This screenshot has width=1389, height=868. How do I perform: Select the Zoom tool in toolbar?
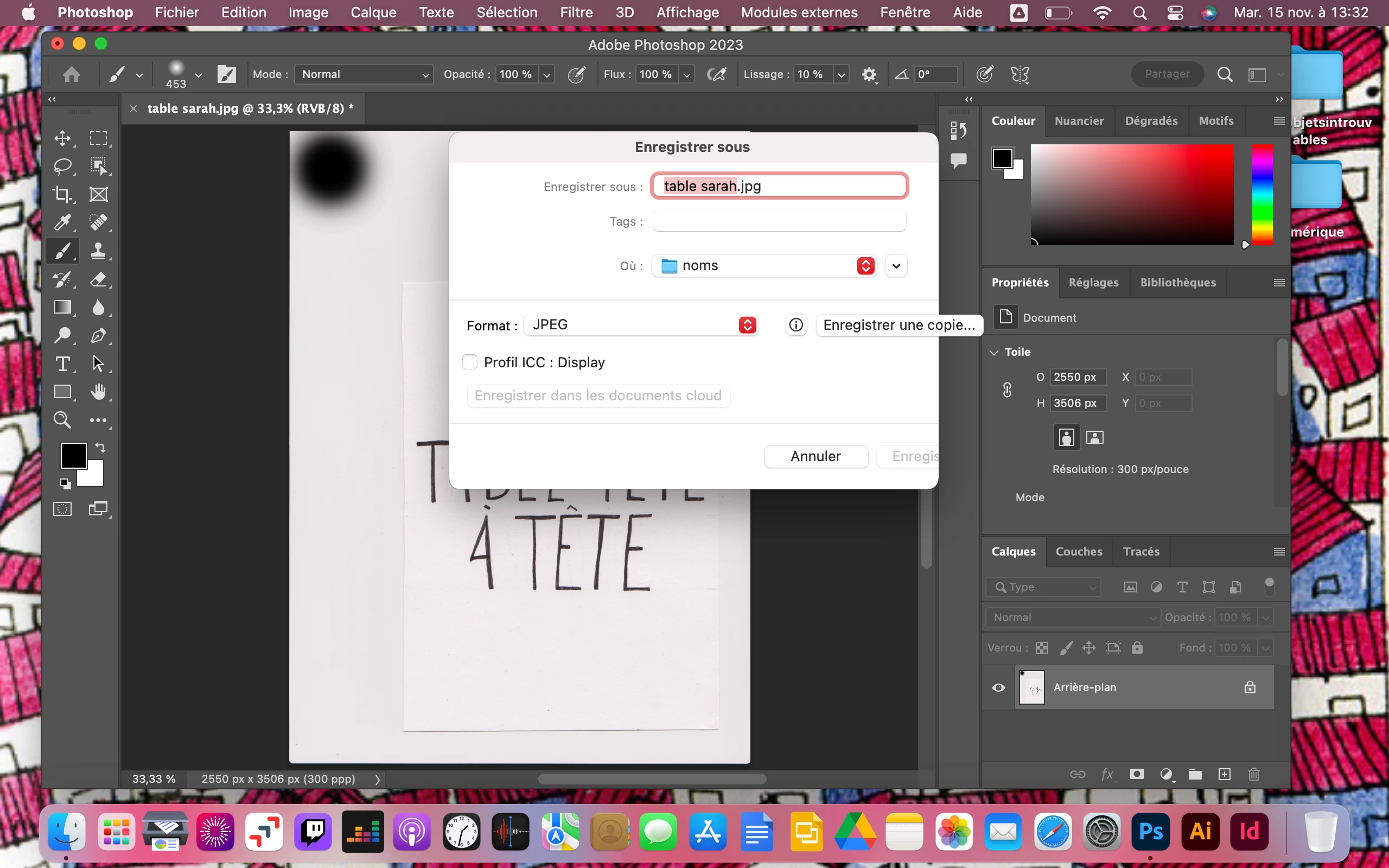(x=62, y=420)
